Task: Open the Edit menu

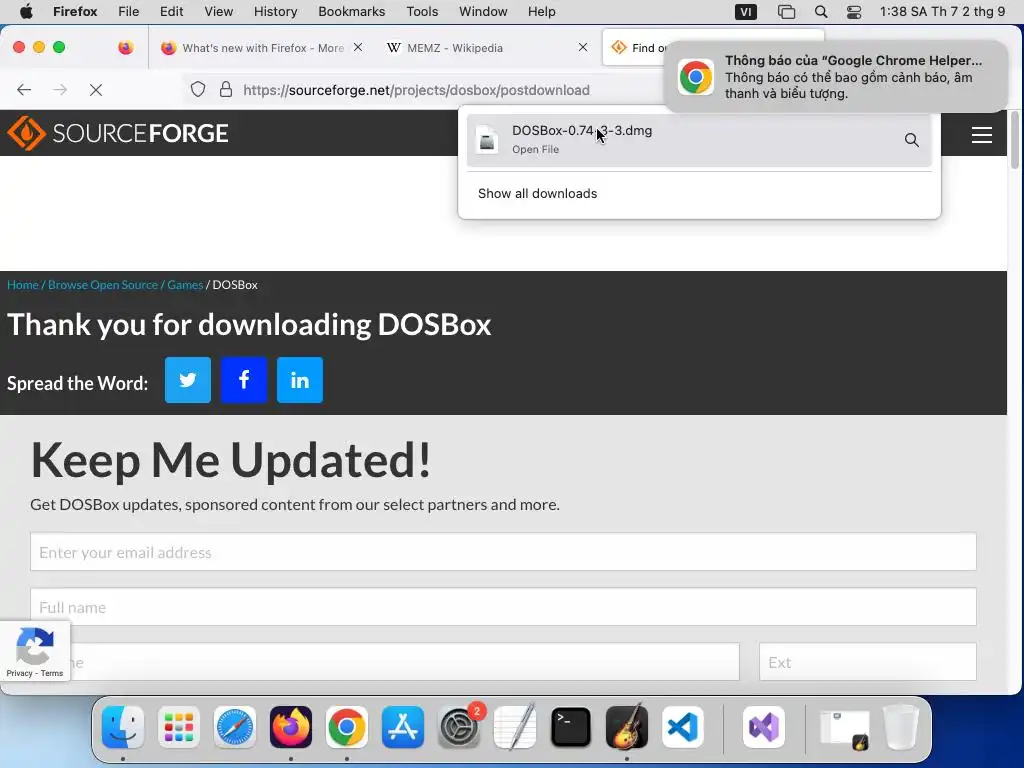Action: point(171,12)
